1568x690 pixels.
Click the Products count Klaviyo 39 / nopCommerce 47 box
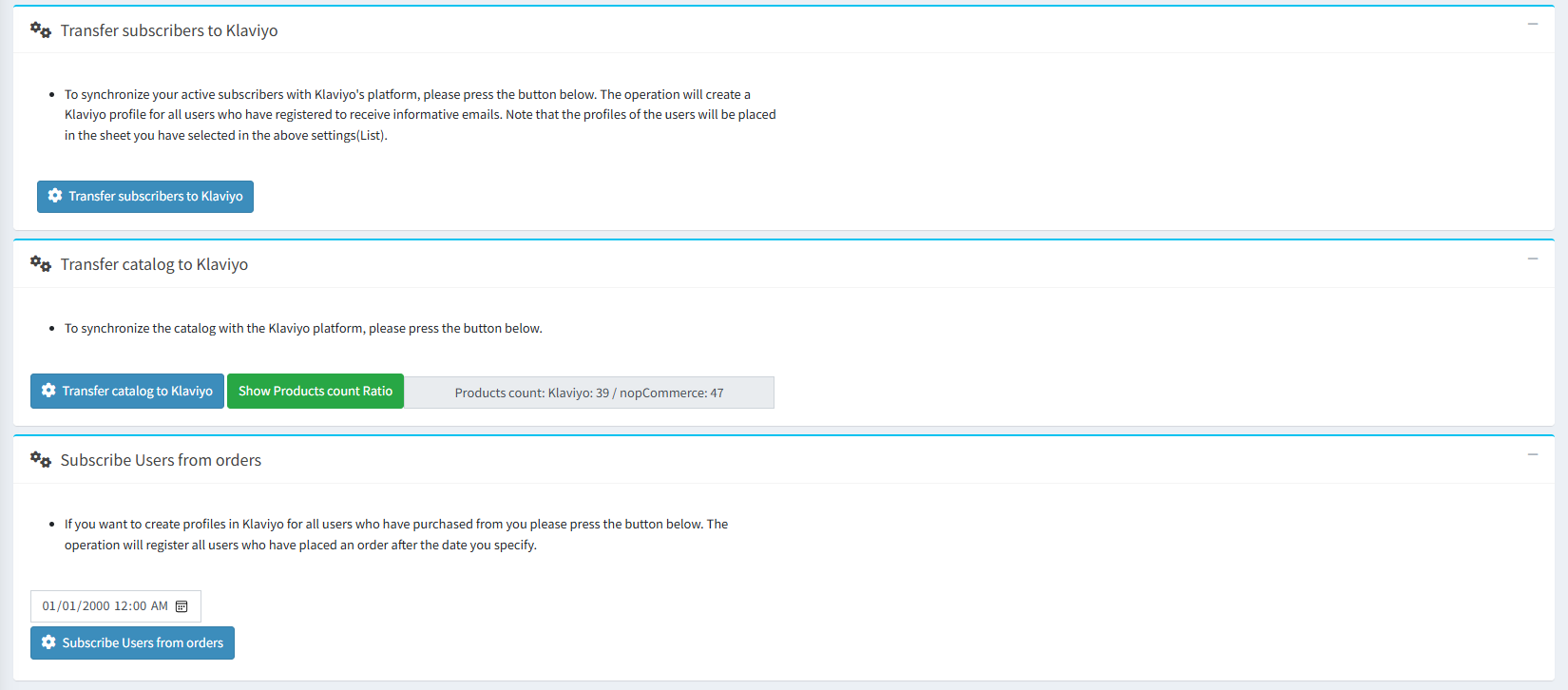(x=589, y=393)
